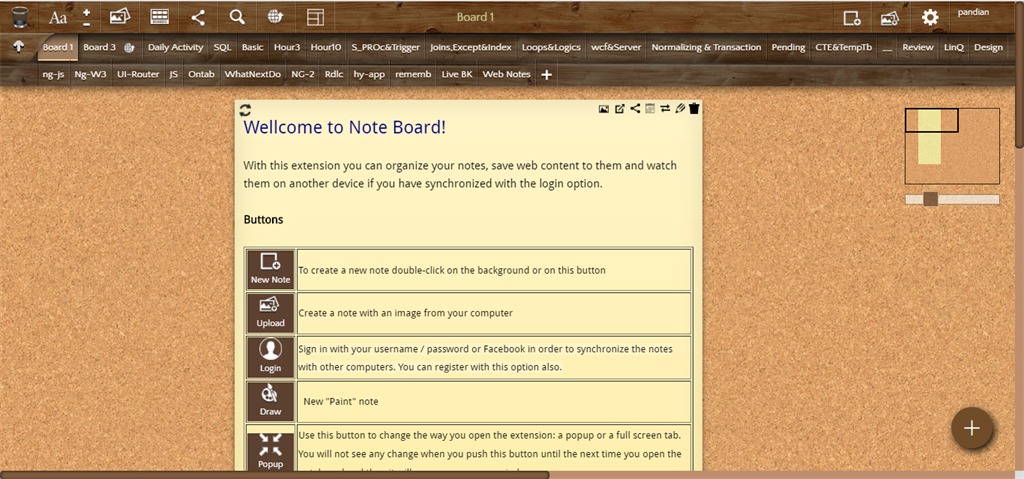Viewport: 1024px width, 479px height.
Task: Click the Upload button in the table
Action: [270, 313]
